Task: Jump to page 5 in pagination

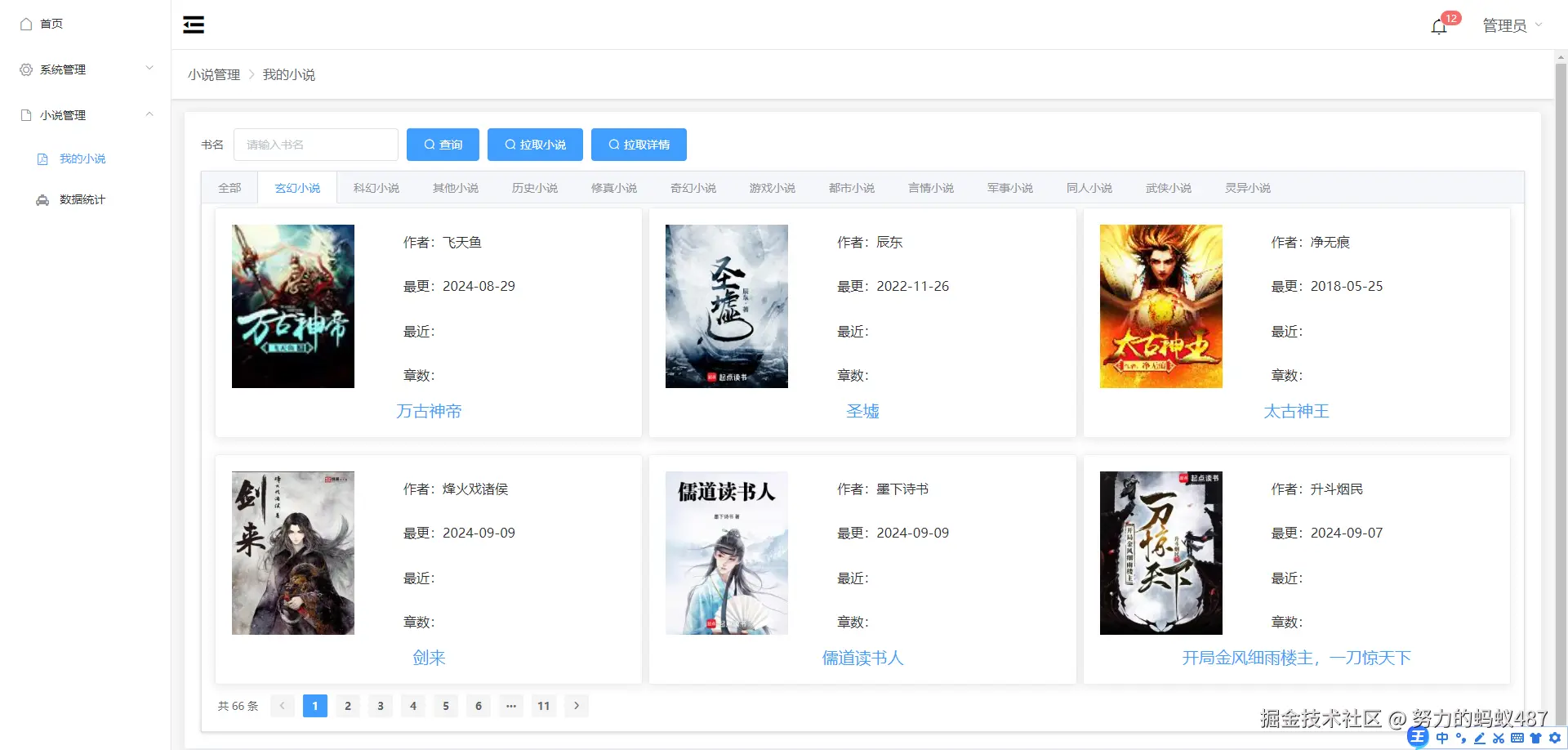Action: click(x=446, y=706)
